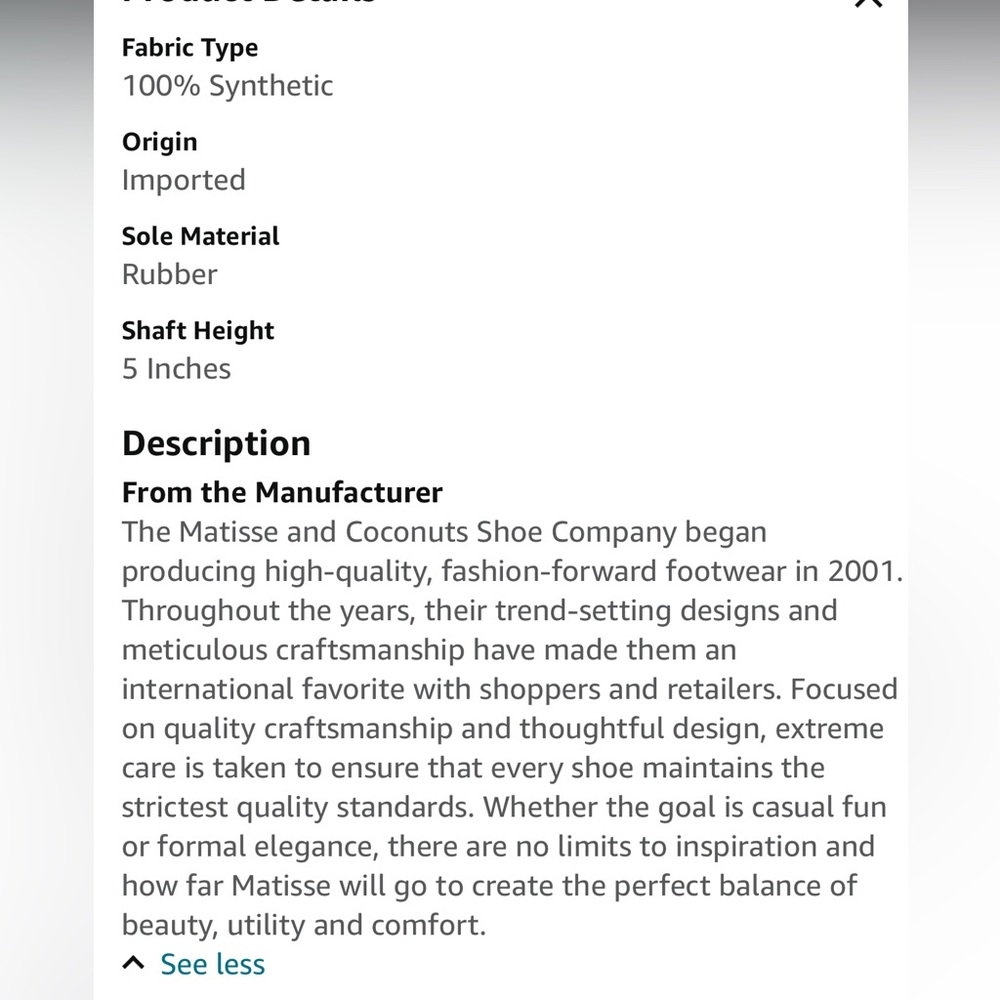Click the Imported origin value

[x=184, y=180]
